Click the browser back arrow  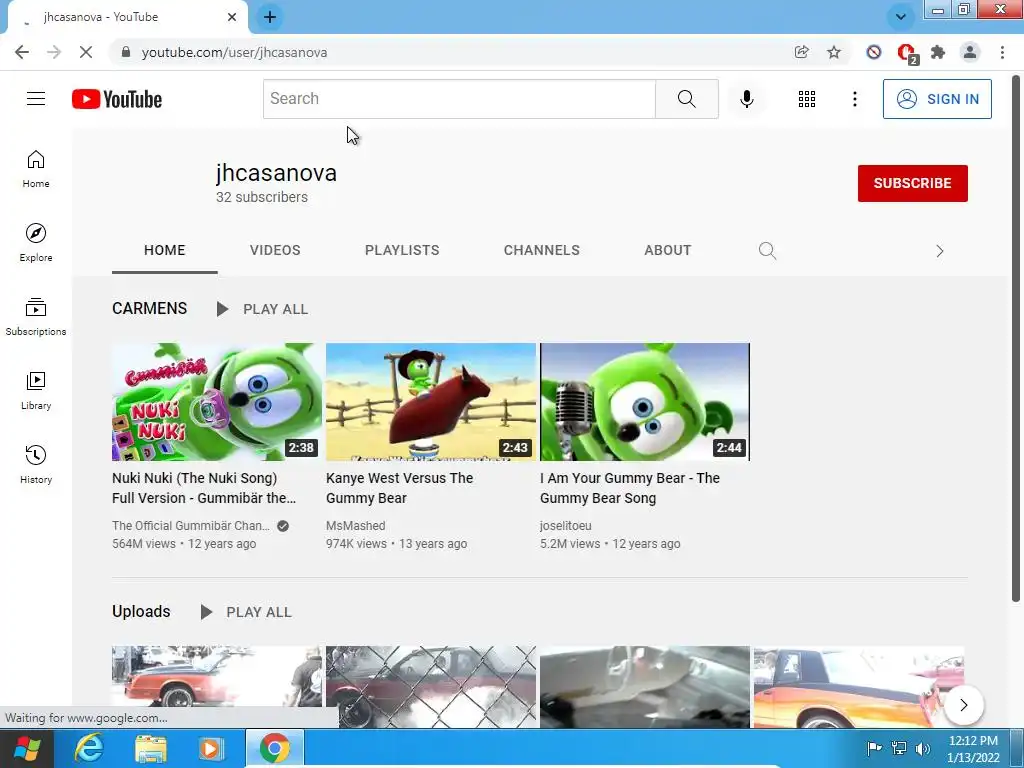click(x=22, y=52)
